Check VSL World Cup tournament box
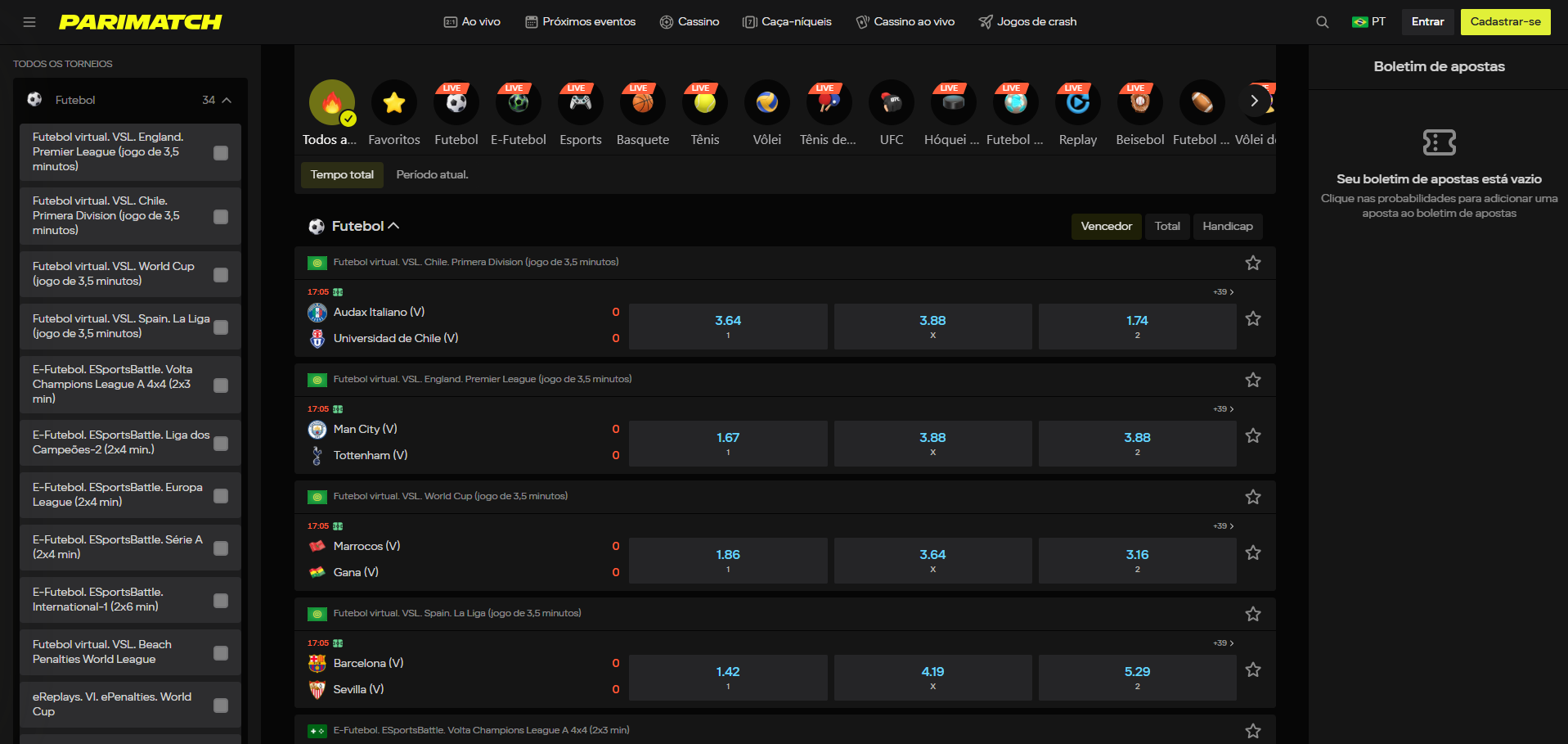1568x744 pixels. point(221,275)
